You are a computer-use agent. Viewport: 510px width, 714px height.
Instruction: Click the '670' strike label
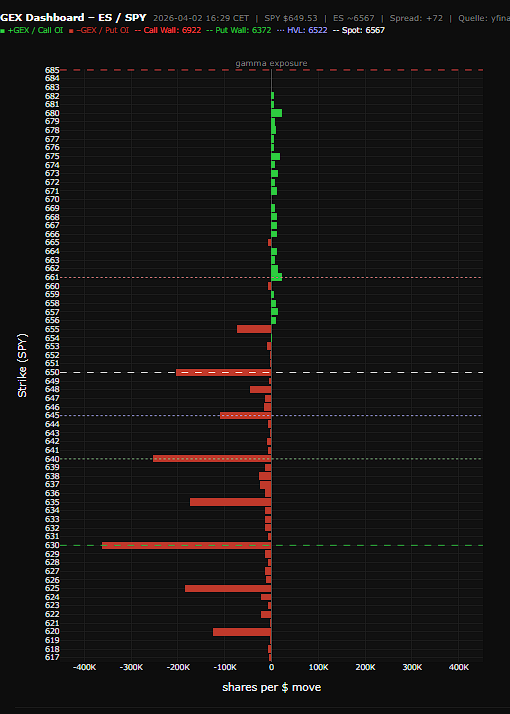point(52,199)
